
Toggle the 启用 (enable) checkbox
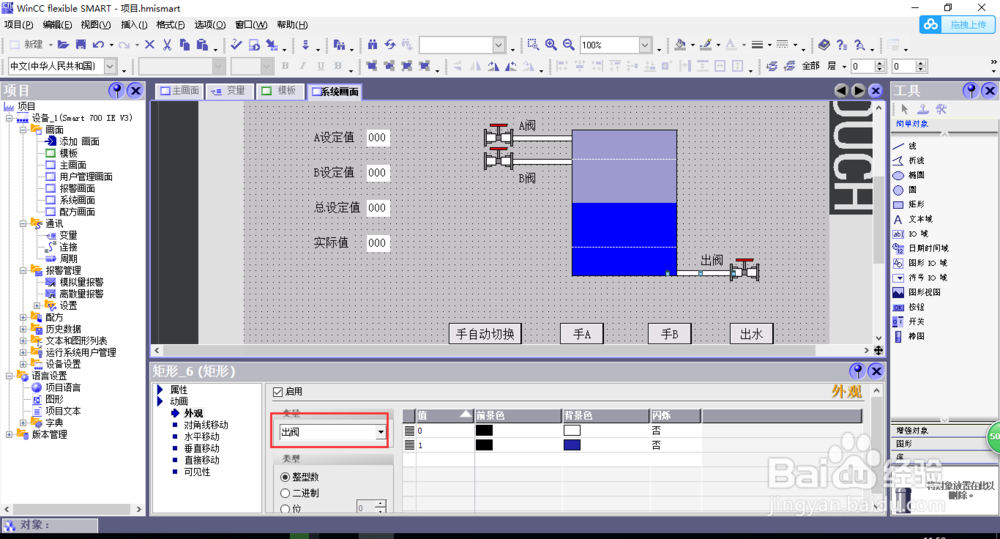click(x=277, y=392)
